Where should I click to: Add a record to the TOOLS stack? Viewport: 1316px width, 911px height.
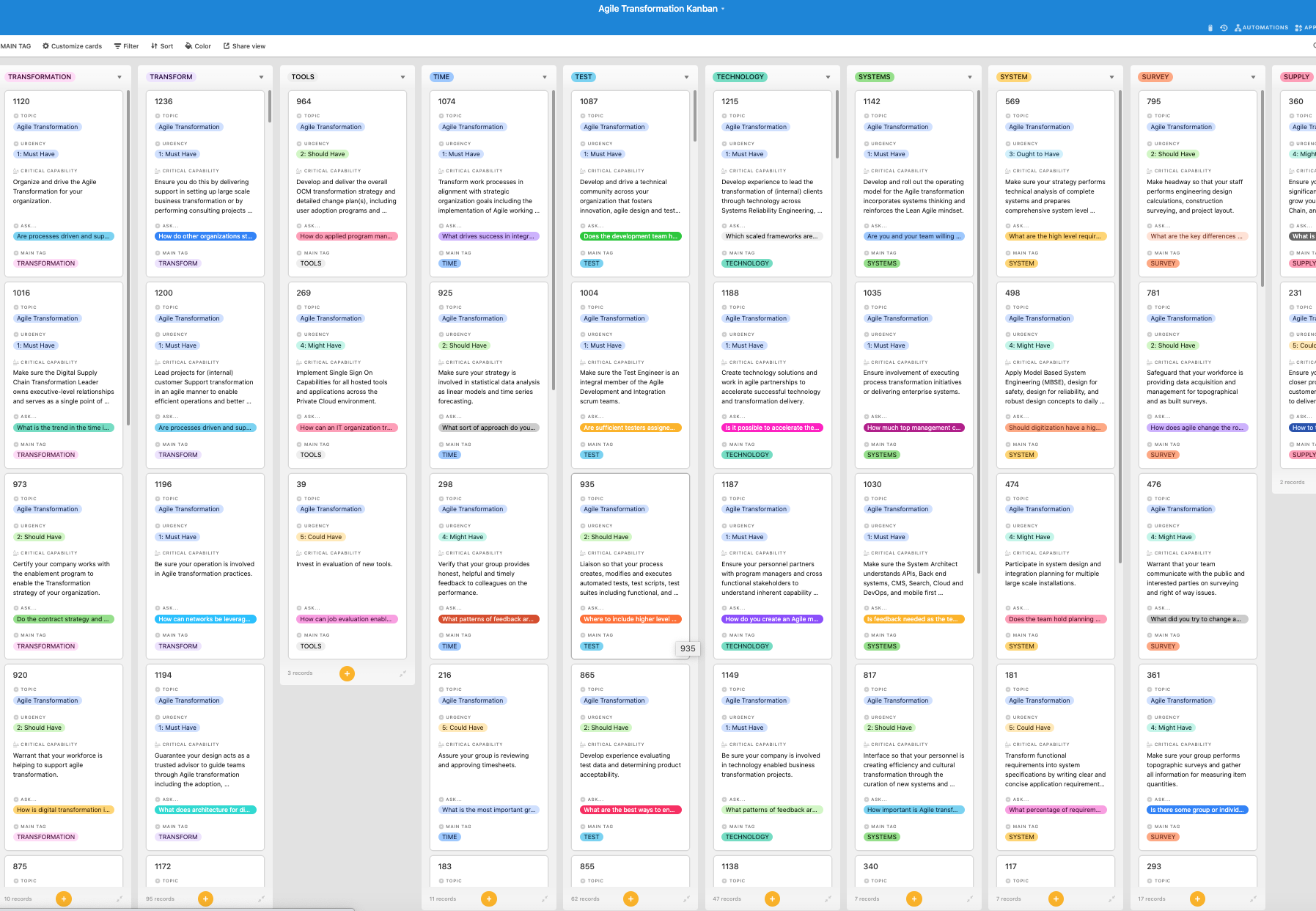(x=348, y=673)
